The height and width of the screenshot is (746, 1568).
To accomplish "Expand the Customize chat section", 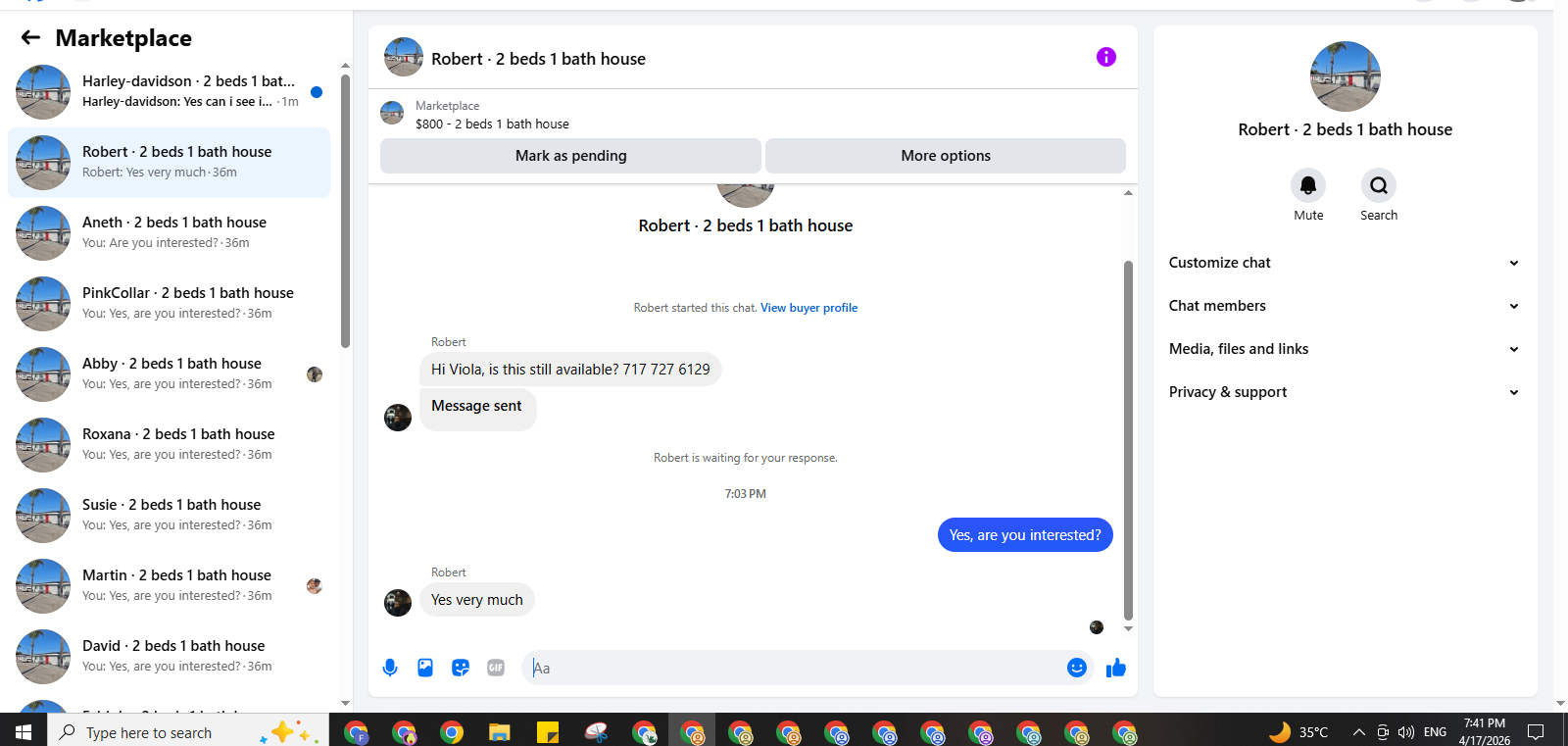I will [x=1345, y=263].
